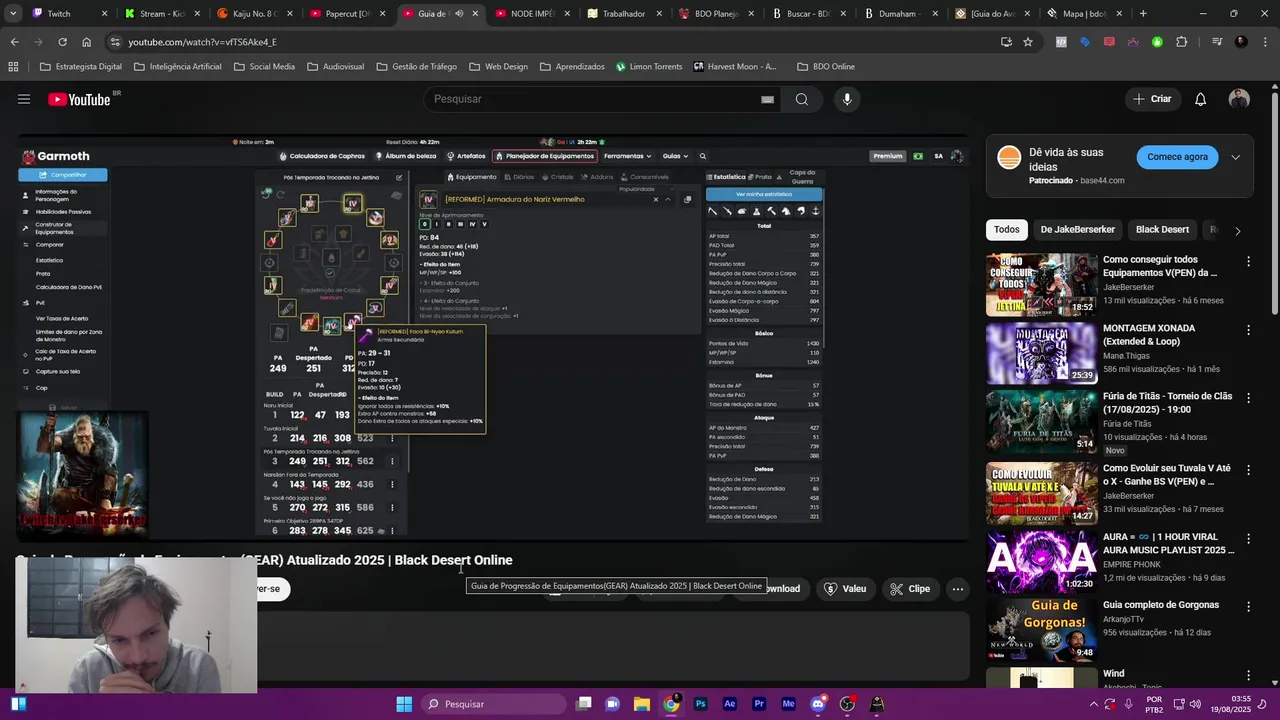
Task: Show more filter chips with right arrow
Action: tap(1237, 230)
